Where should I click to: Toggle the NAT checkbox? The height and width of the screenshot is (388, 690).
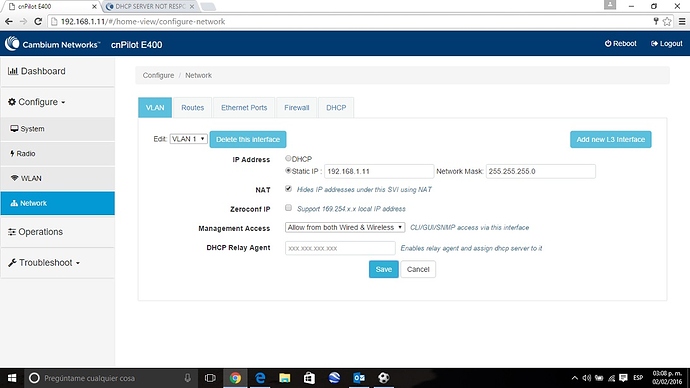coord(288,189)
